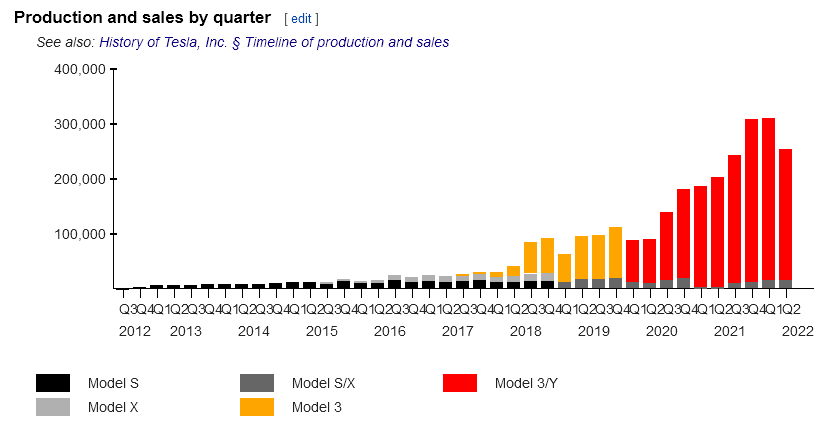Click the Production and sales by quarter heading
Image resolution: width=834 pixels, height=426 pixels.
(x=142, y=18)
